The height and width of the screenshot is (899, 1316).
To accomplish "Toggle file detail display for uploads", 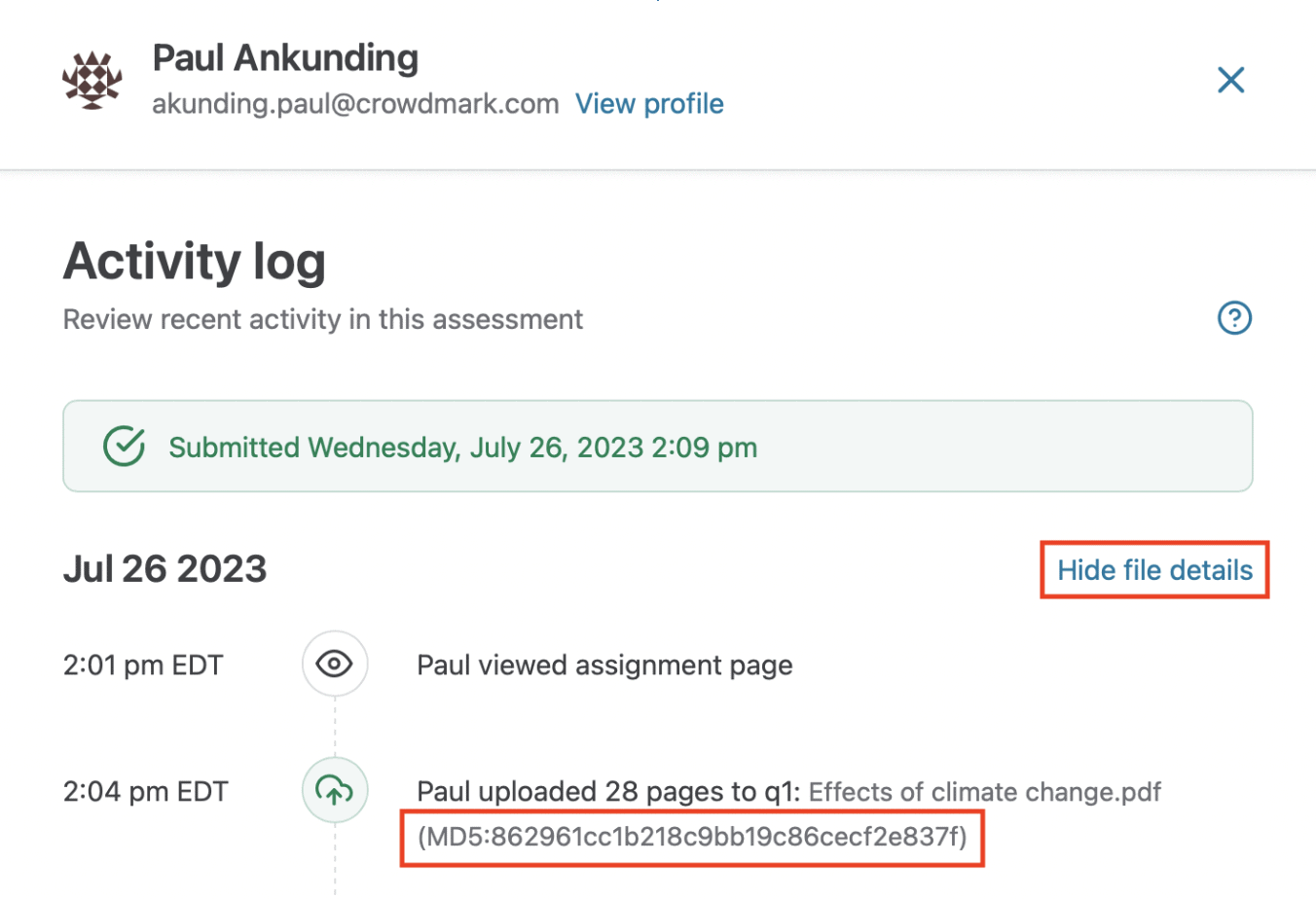I will click(x=1153, y=570).
